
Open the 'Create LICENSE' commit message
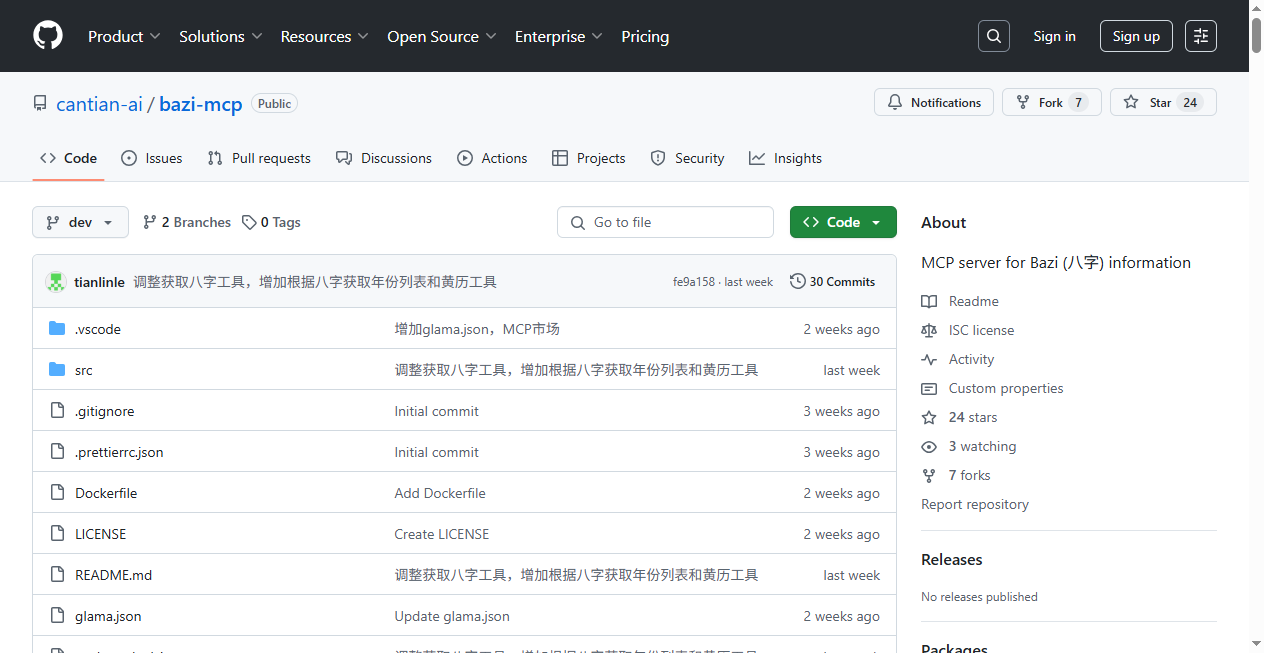[x=442, y=534]
